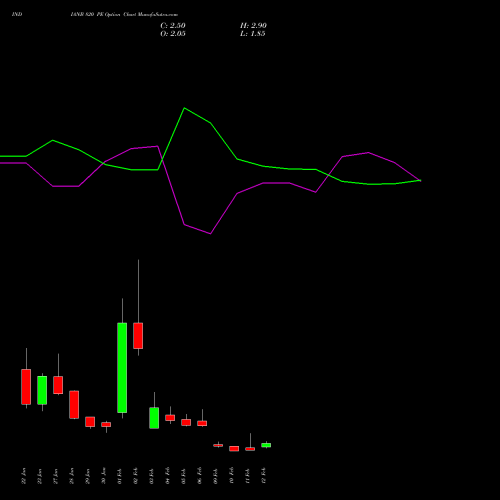
Task: Click the red candle above 27 Jan
Action: pyautogui.click(x=58, y=385)
